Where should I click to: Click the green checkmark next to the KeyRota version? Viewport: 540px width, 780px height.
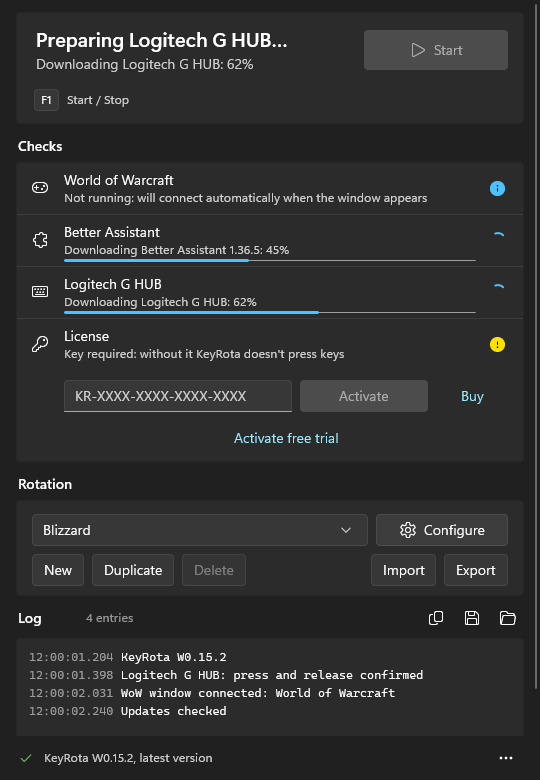pos(26,758)
